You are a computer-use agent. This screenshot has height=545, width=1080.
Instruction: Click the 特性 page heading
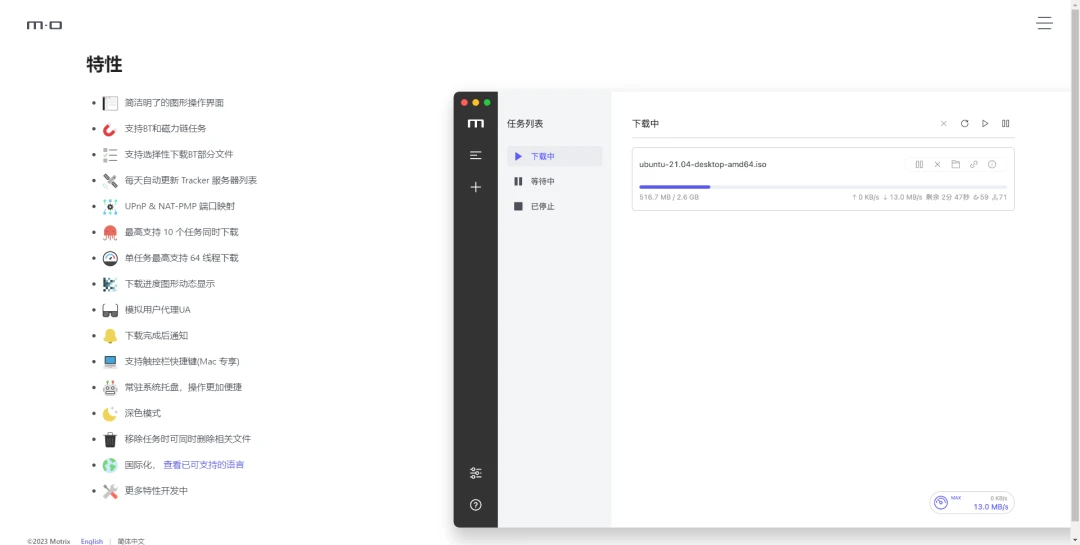pyautogui.click(x=105, y=65)
